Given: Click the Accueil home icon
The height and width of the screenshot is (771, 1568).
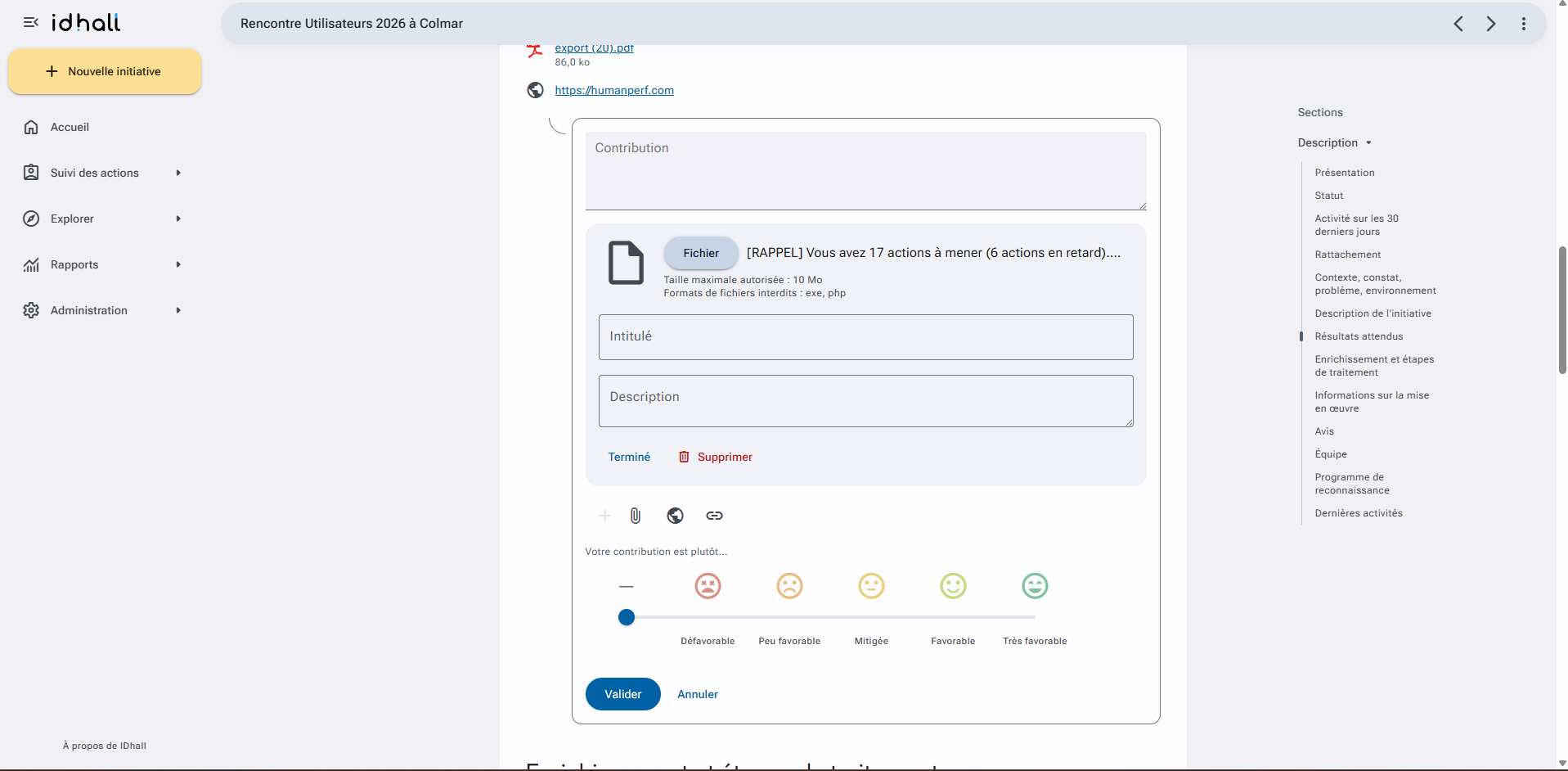Looking at the screenshot, I should pyautogui.click(x=31, y=127).
